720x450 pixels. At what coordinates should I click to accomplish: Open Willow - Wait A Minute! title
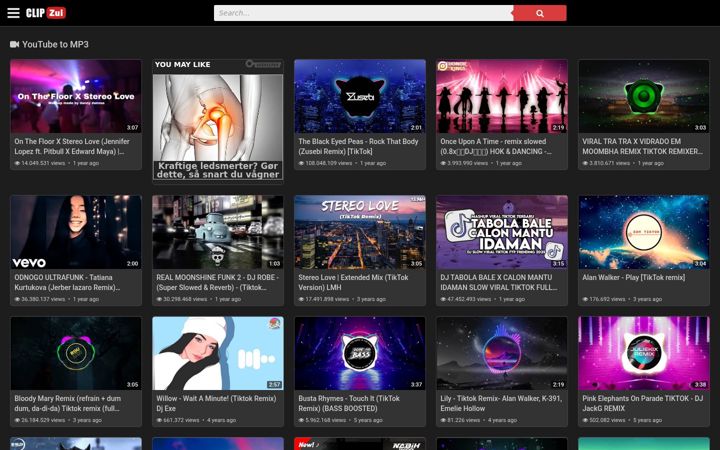click(216, 404)
